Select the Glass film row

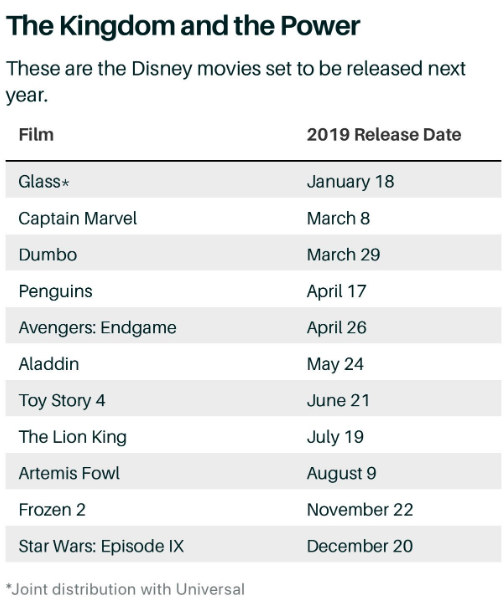coord(253,181)
